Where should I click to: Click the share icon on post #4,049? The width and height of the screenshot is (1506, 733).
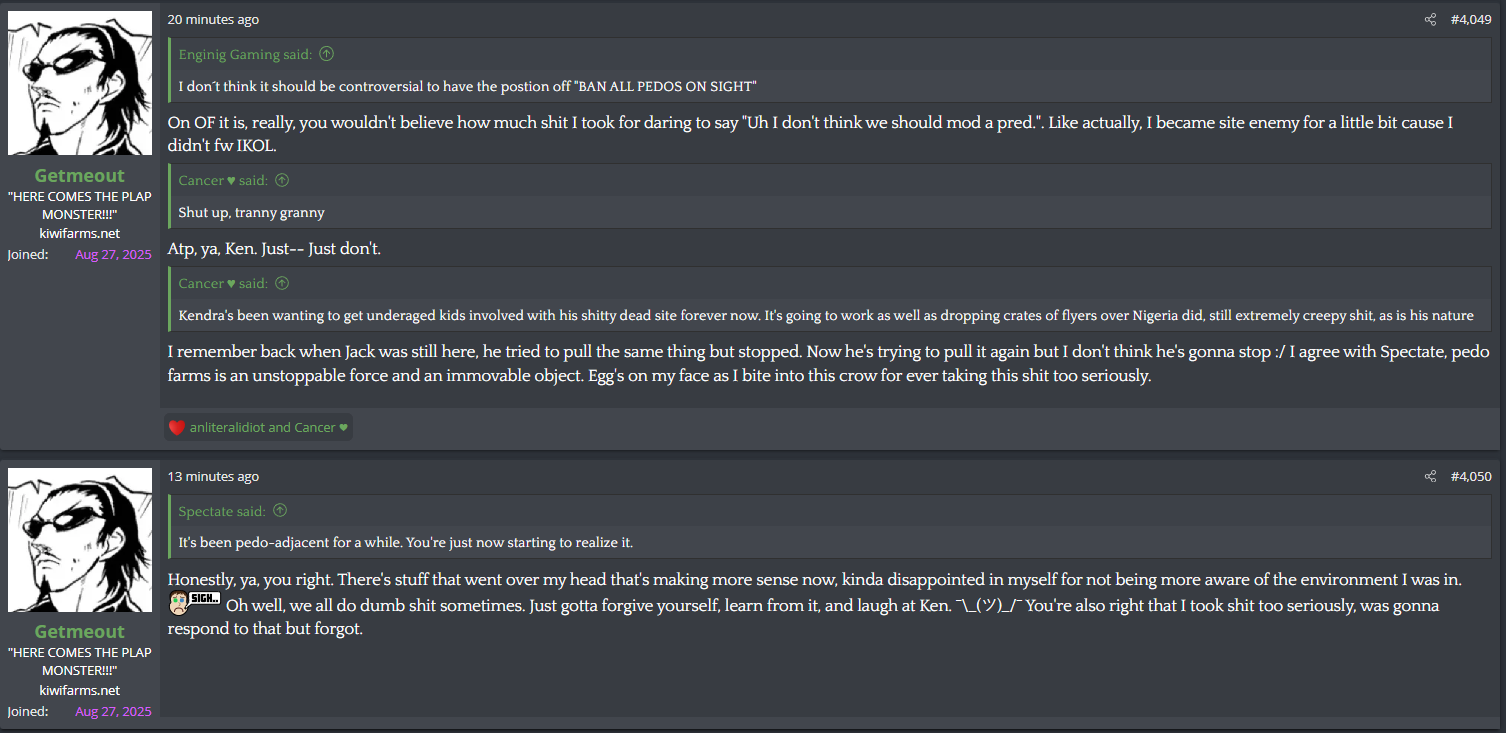coord(1430,20)
